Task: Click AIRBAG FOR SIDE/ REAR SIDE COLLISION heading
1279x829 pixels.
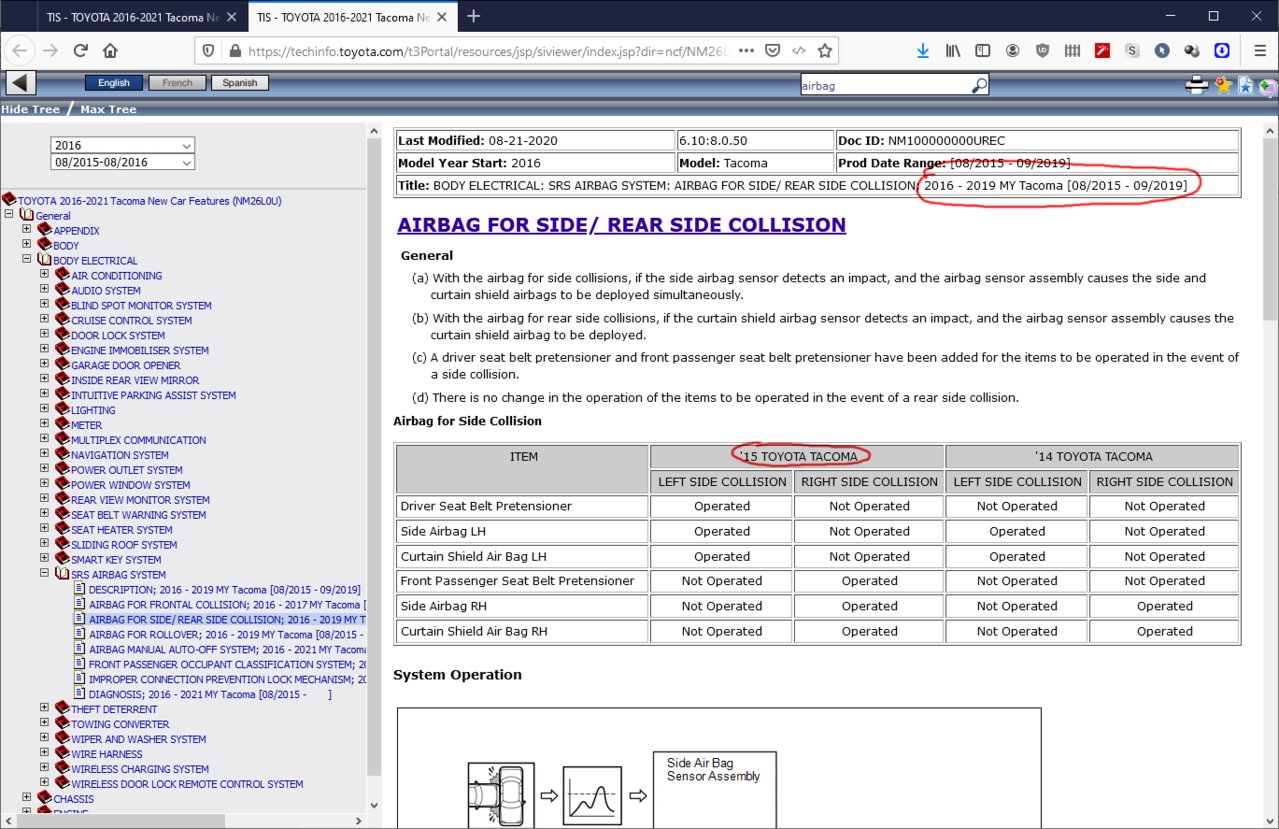Action: click(x=621, y=225)
